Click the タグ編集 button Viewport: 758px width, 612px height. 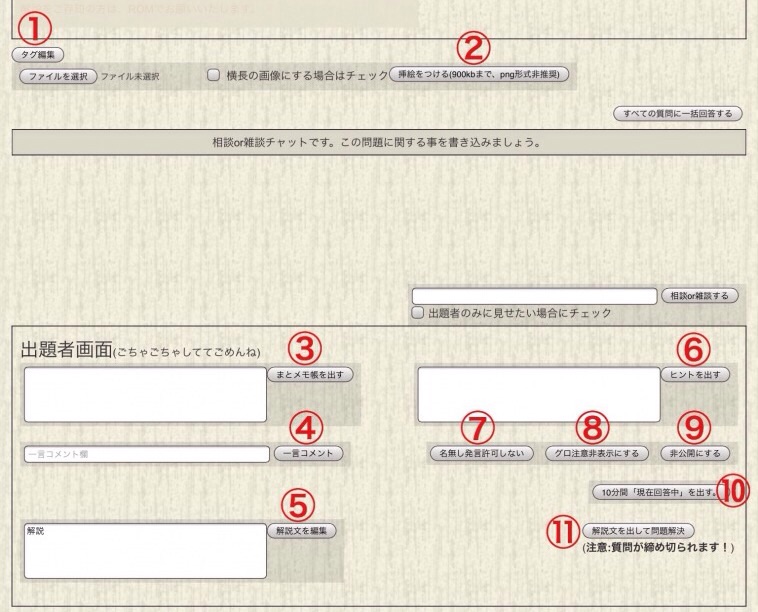click(38, 54)
